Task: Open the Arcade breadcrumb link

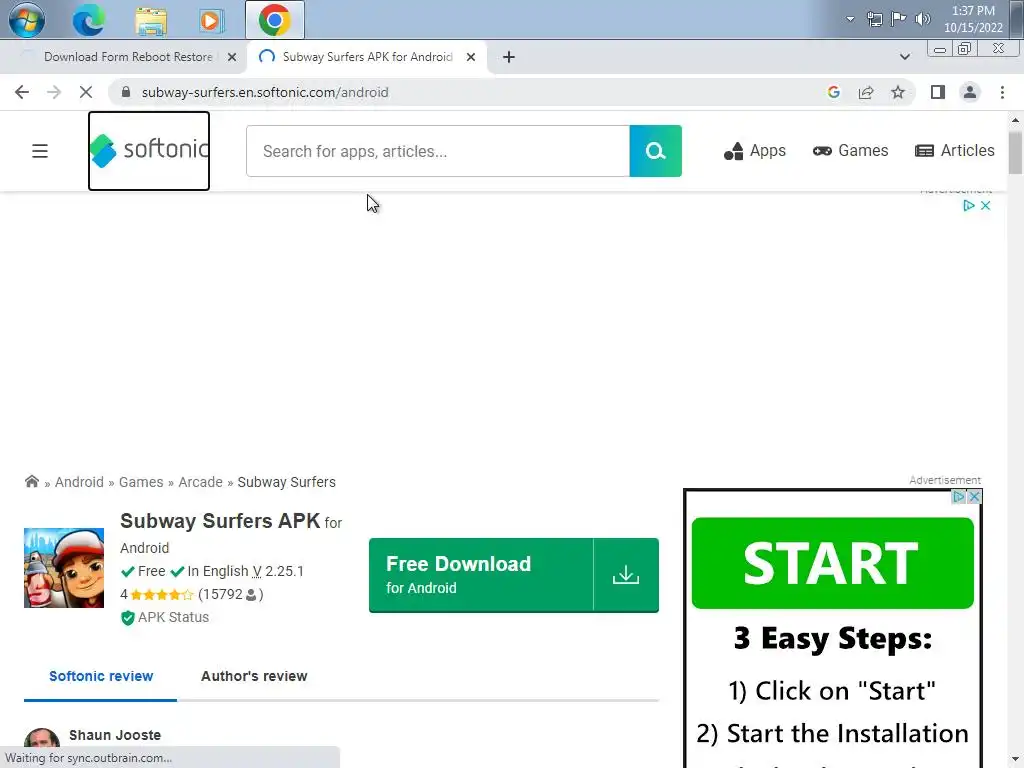Action: (x=200, y=482)
